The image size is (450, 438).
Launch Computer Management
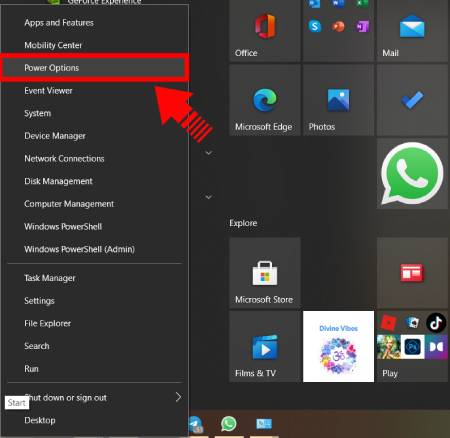click(95, 204)
